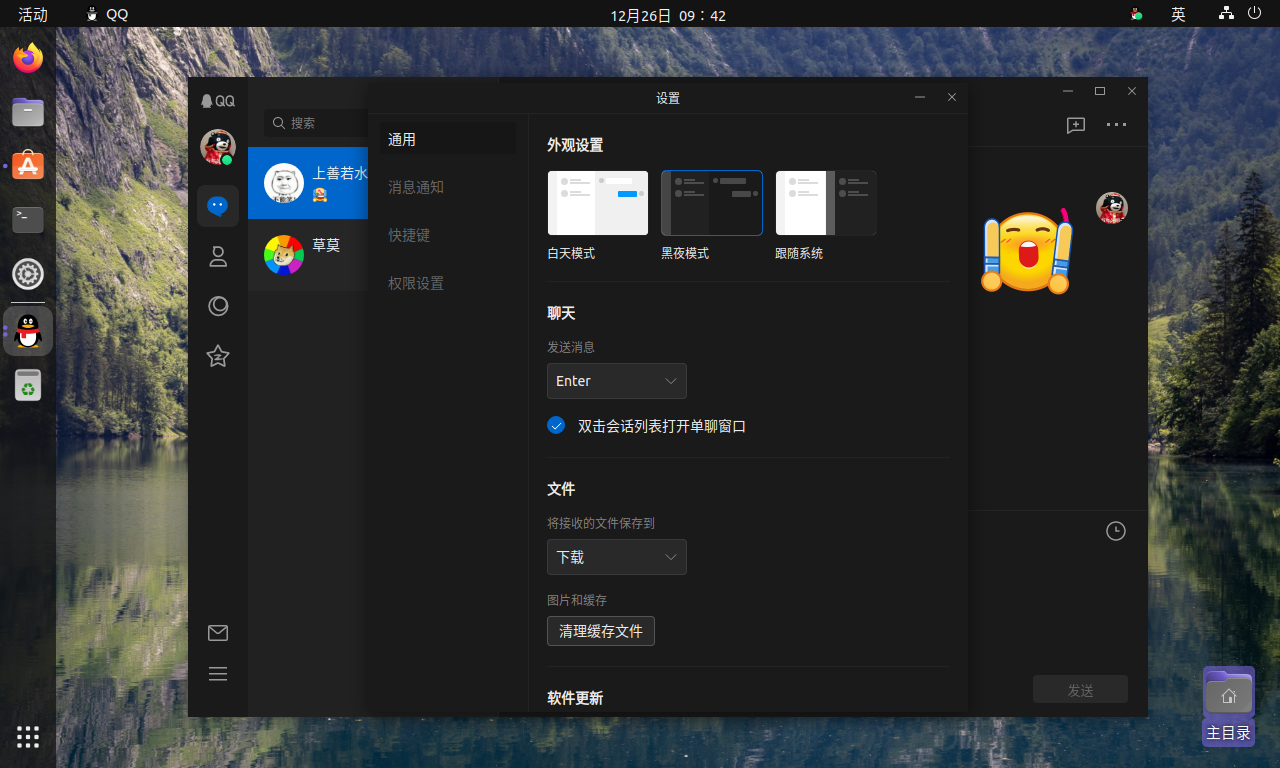This screenshot has width=1280, height=768.
Task: Click the new chat bubble plus icon
Action: pyautogui.click(x=1076, y=125)
